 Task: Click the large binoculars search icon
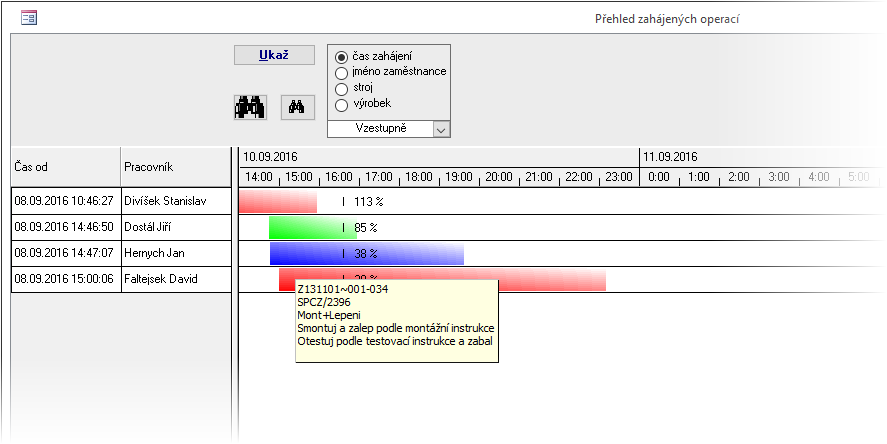(x=250, y=107)
